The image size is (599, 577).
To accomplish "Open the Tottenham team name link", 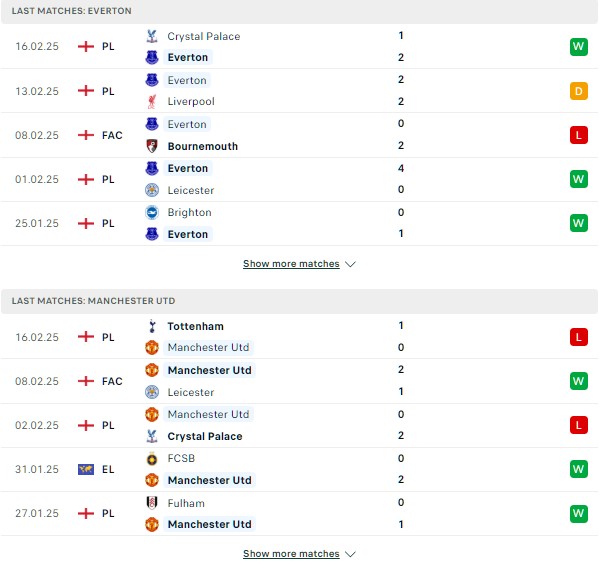I will [196, 326].
